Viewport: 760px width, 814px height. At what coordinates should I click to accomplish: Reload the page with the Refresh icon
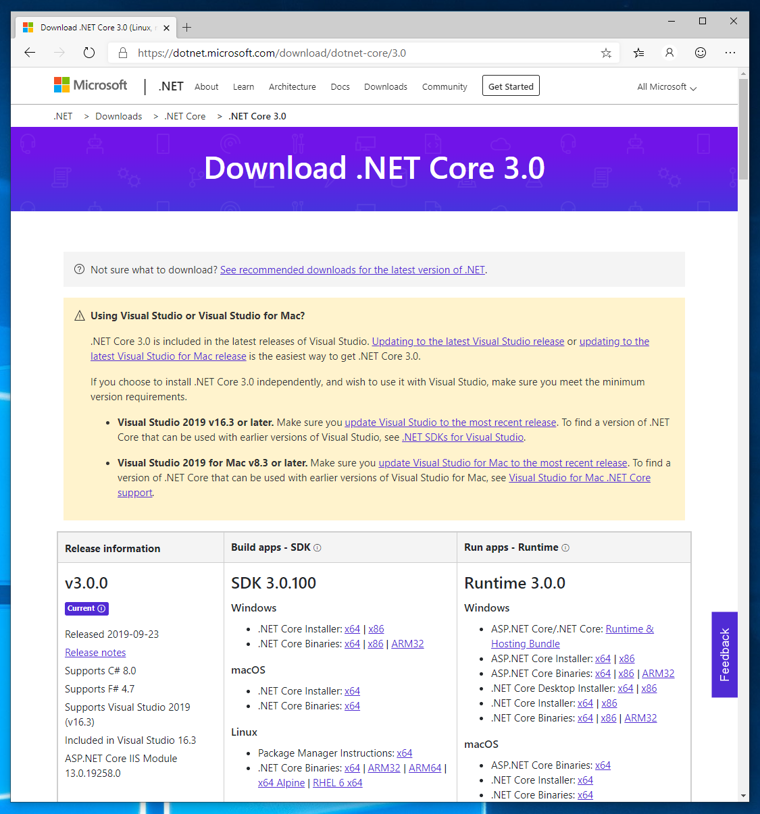click(x=89, y=52)
